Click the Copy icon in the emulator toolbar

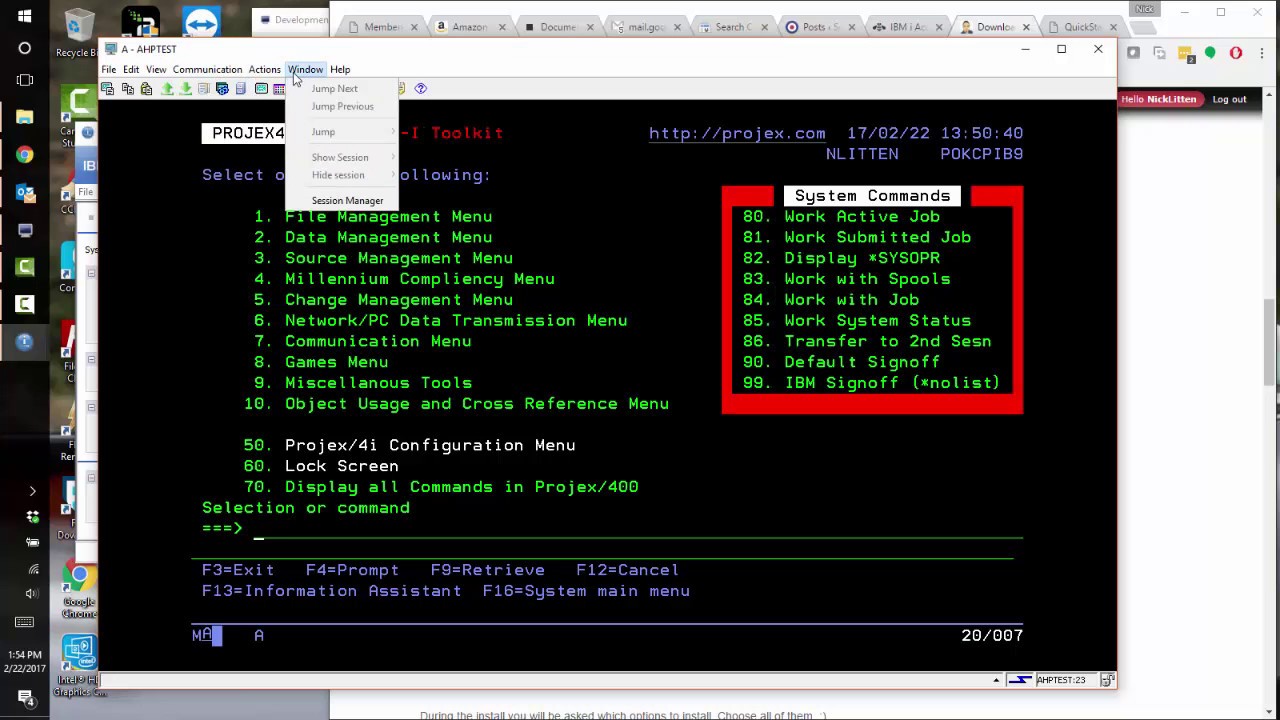coord(128,89)
